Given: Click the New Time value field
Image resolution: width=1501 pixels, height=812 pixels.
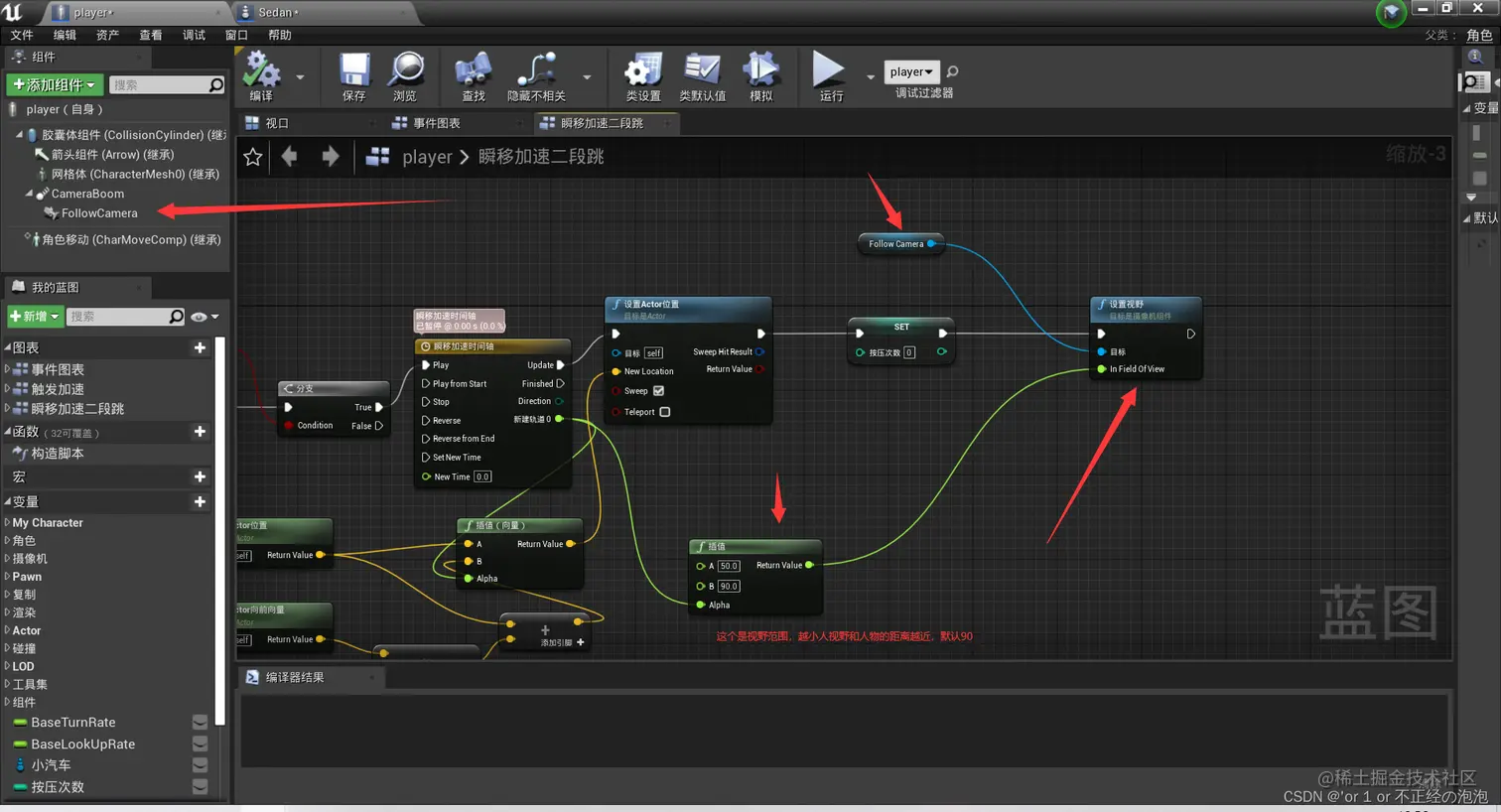Looking at the screenshot, I should 482,476.
